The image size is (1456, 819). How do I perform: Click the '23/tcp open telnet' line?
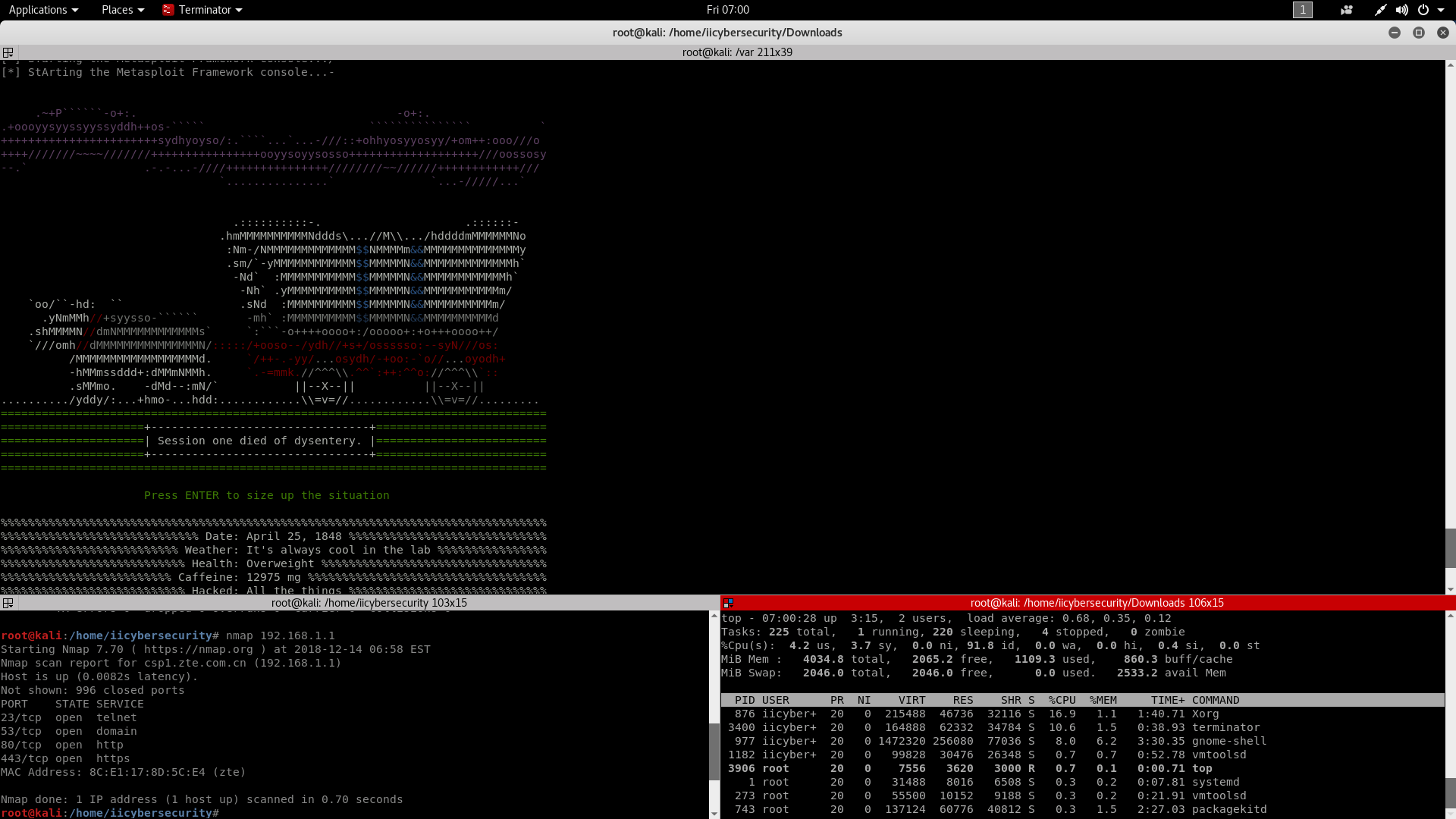tap(69, 717)
